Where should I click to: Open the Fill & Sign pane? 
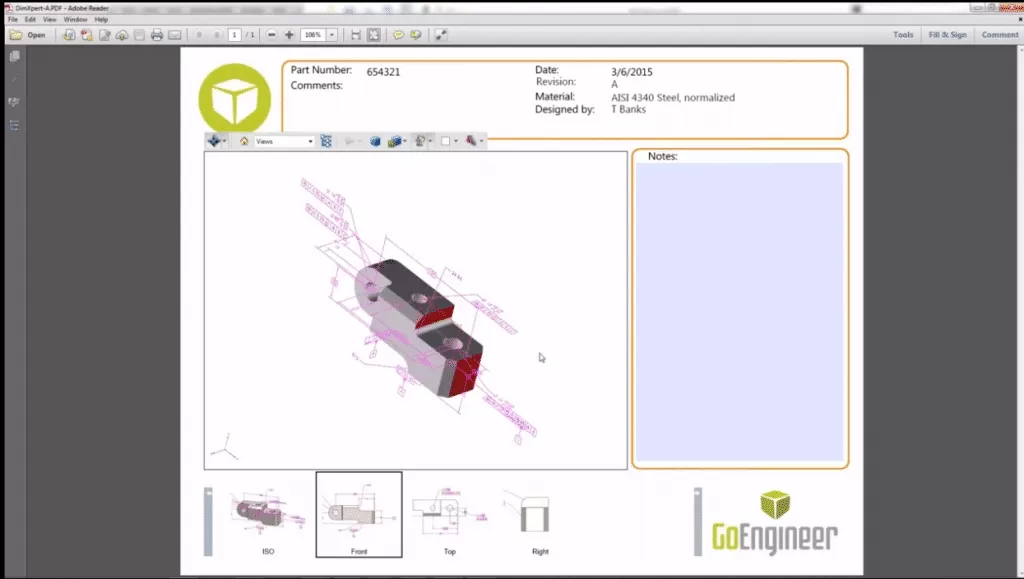point(948,35)
